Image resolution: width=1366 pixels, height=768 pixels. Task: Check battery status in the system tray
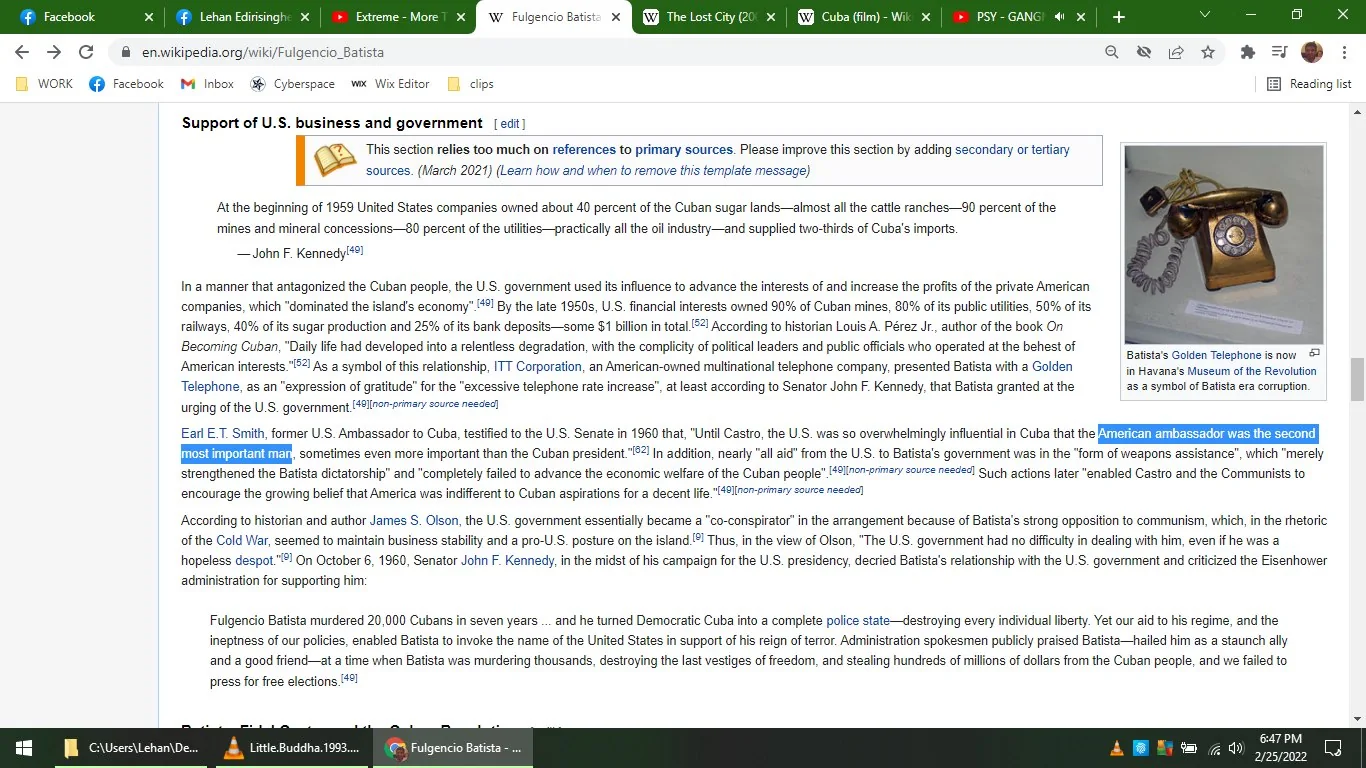[1189, 748]
